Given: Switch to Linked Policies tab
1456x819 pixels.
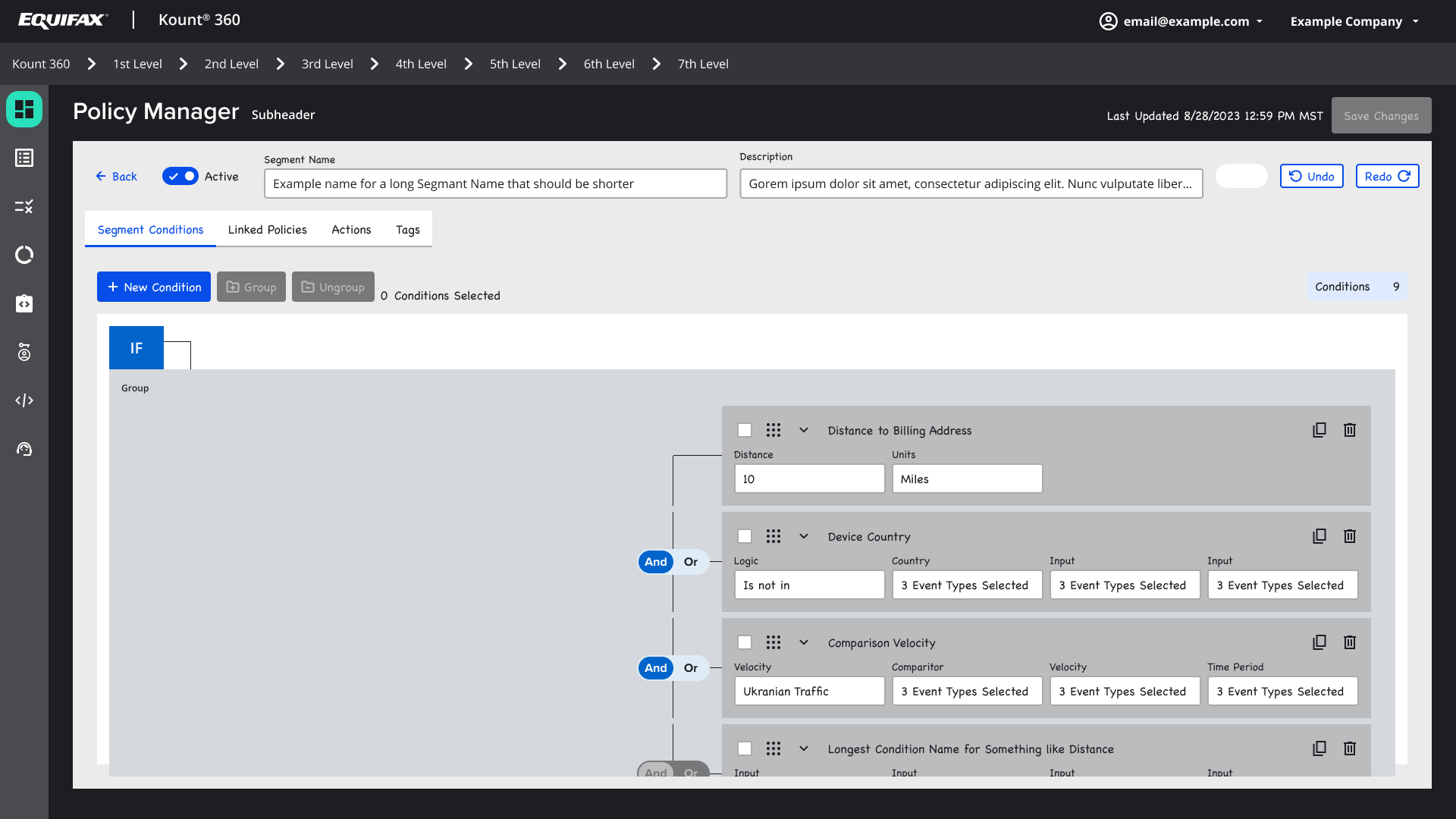Looking at the screenshot, I should point(268,229).
